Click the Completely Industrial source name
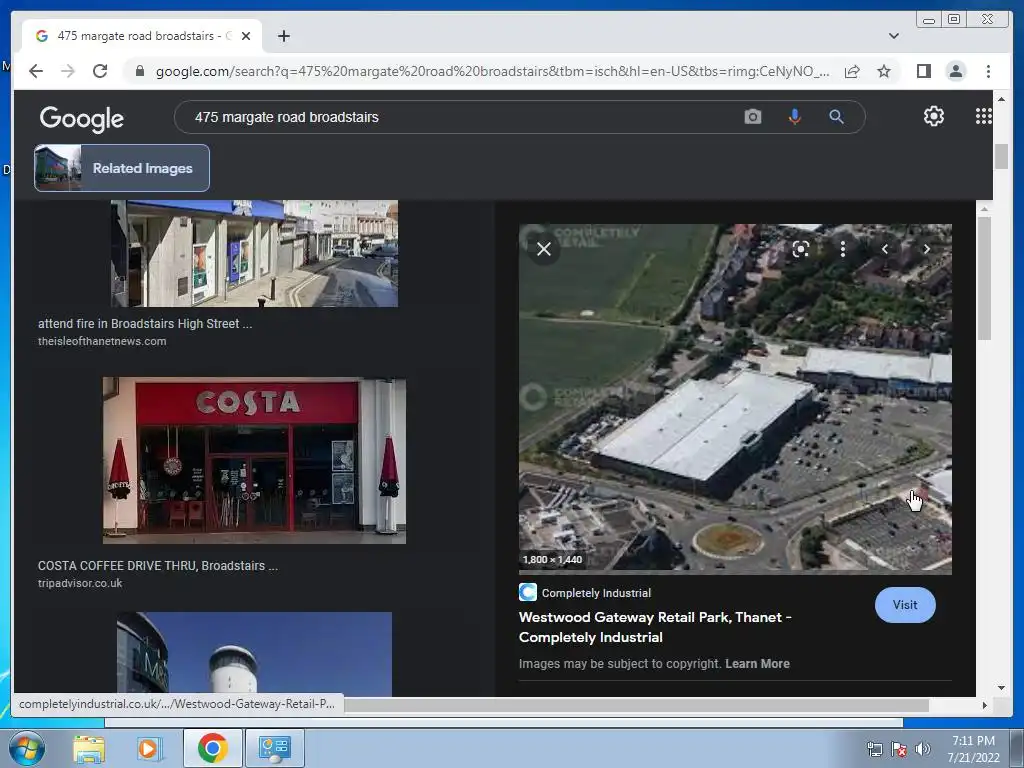1024x768 pixels. (x=596, y=593)
